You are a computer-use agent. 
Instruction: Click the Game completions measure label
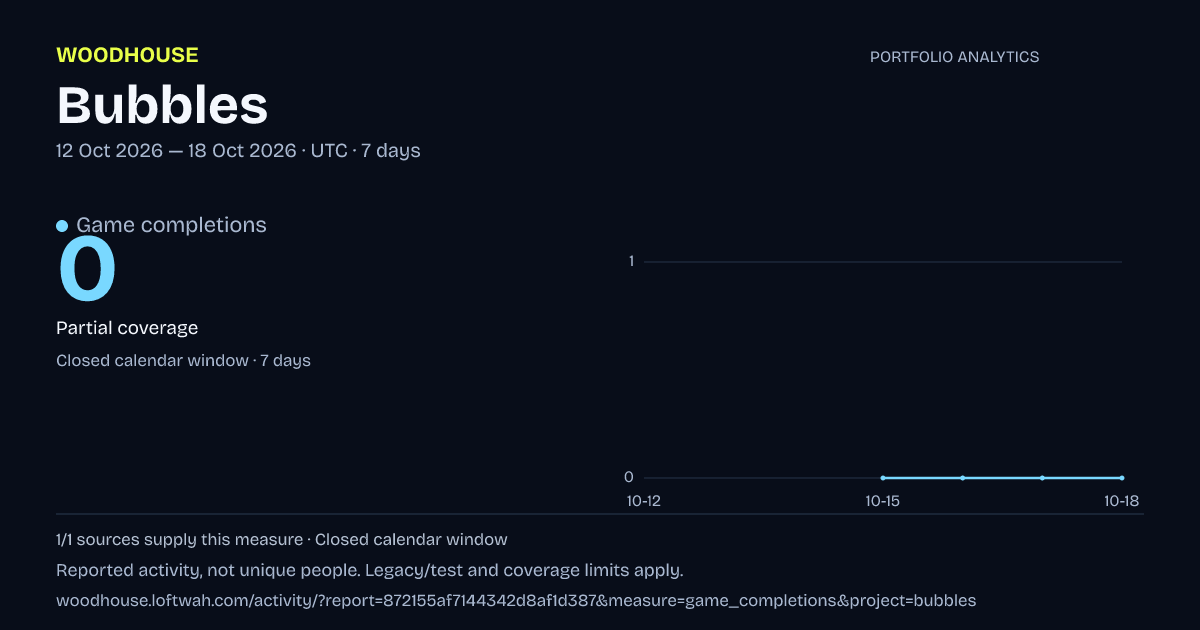(171, 225)
